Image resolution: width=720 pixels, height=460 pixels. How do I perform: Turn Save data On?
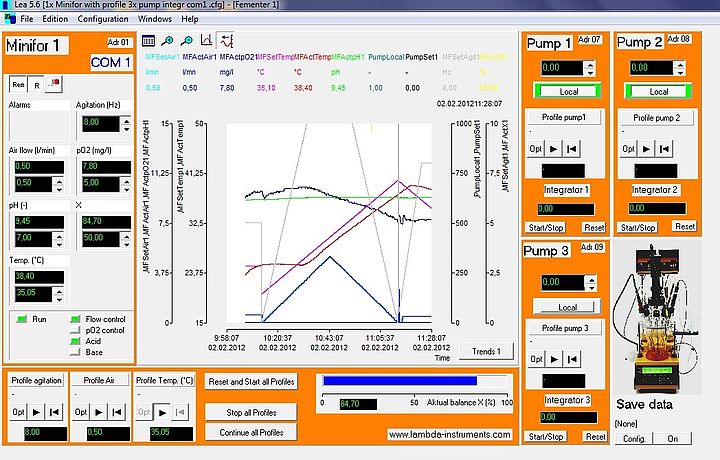pyautogui.click(x=673, y=439)
